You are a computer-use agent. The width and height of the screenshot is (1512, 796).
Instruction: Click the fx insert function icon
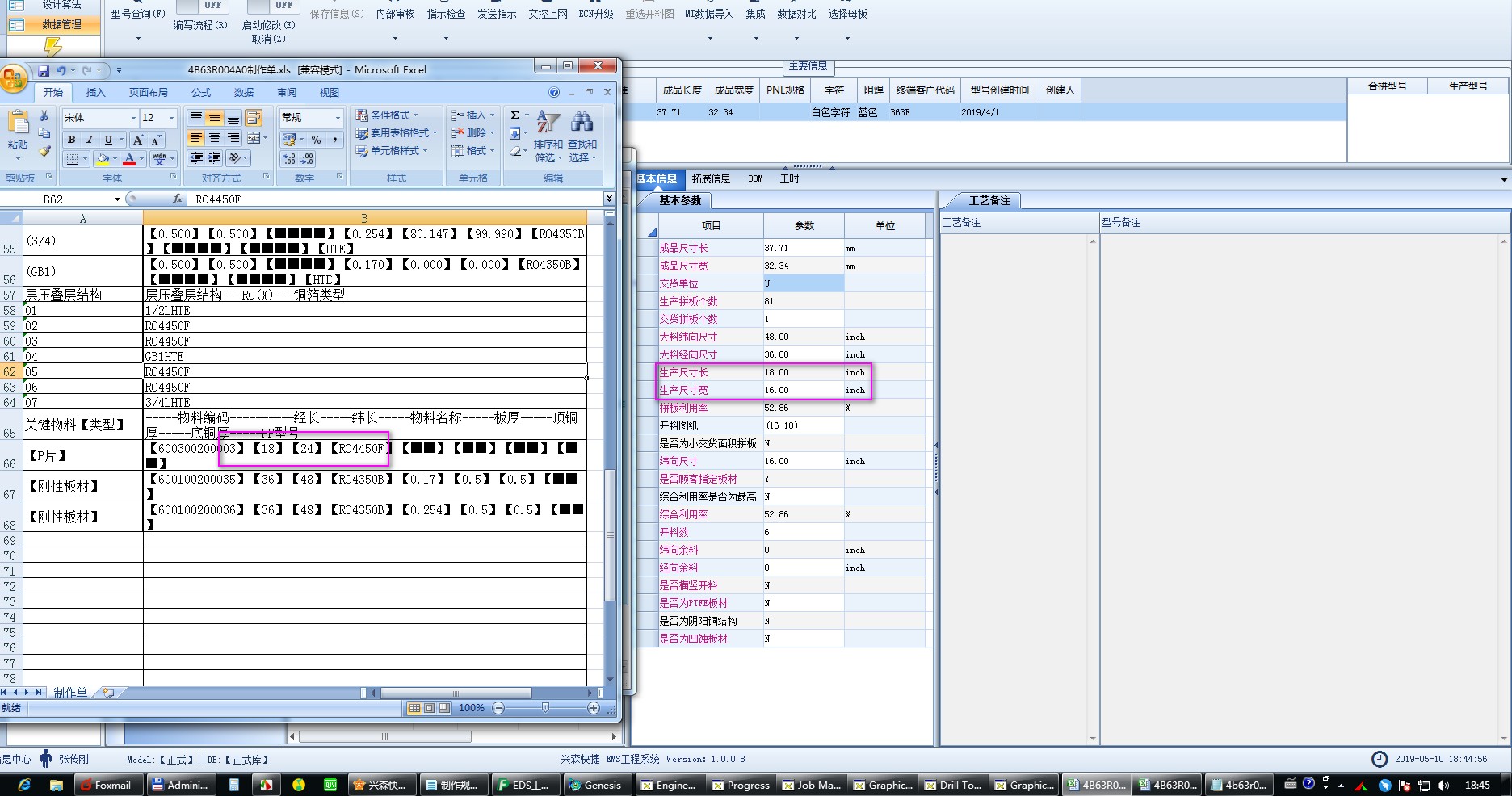pos(178,199)
